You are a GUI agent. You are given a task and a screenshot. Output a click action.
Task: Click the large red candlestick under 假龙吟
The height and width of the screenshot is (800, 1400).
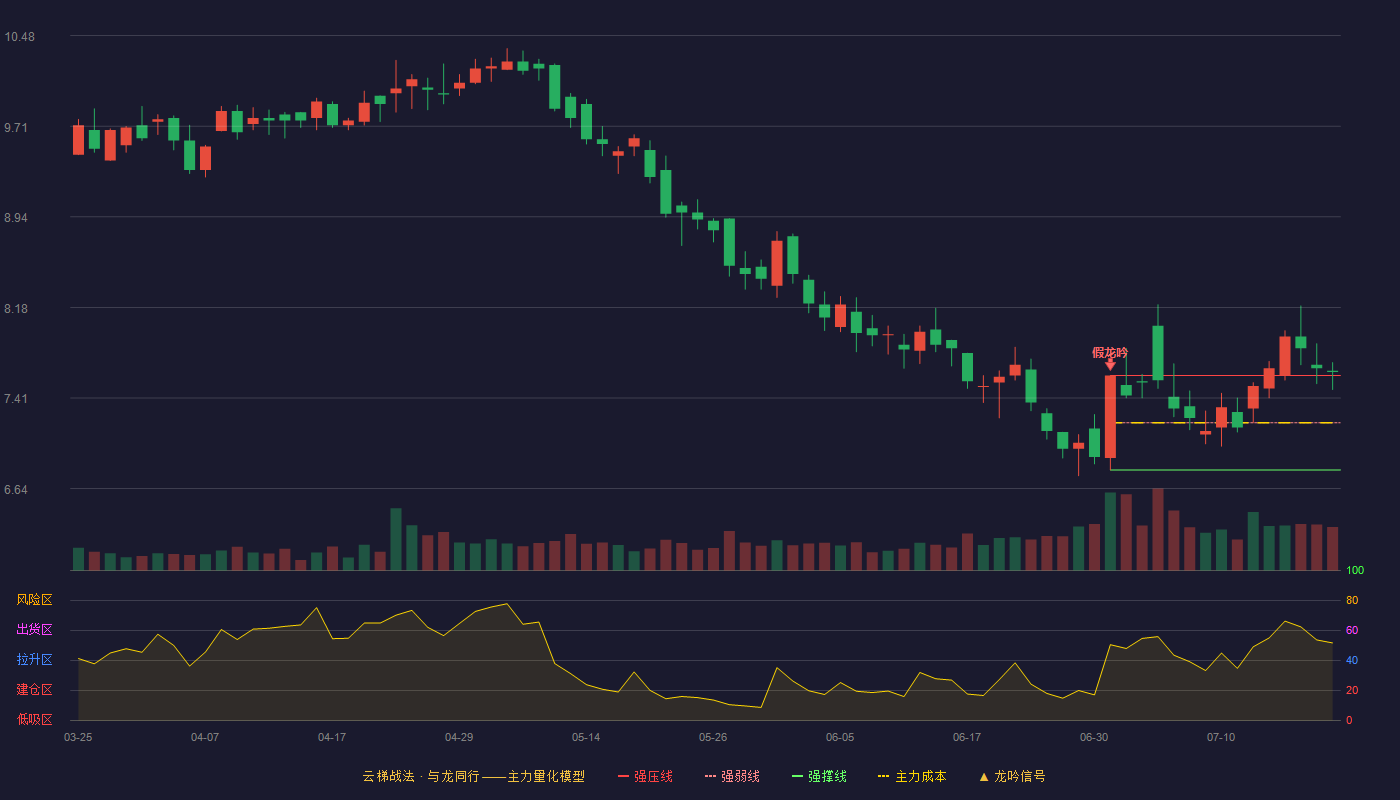[x=1110, y=417]
